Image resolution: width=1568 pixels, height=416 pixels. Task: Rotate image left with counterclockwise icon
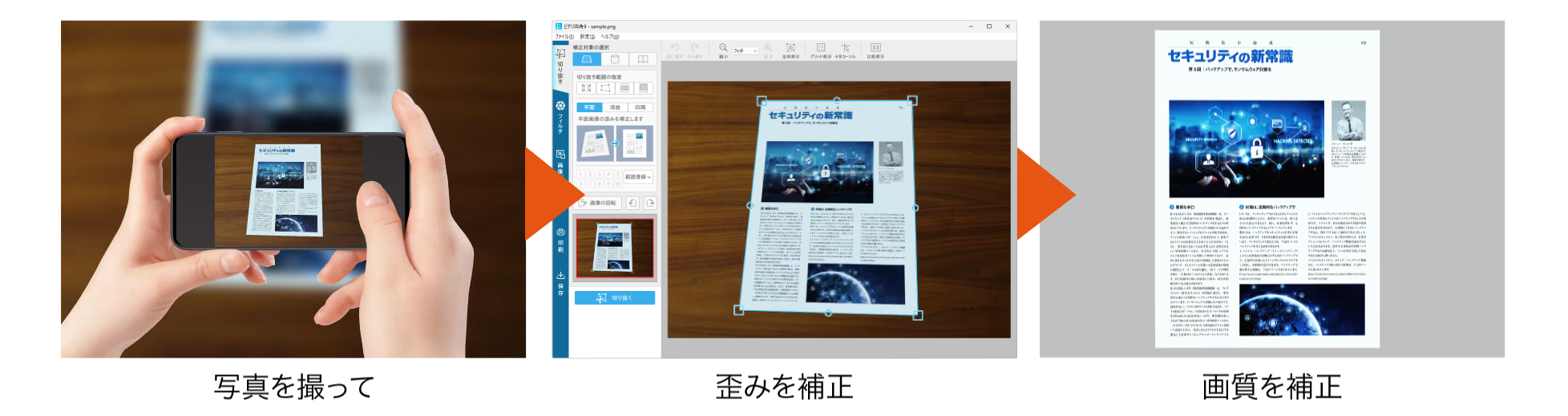click(x=632, y=204)
